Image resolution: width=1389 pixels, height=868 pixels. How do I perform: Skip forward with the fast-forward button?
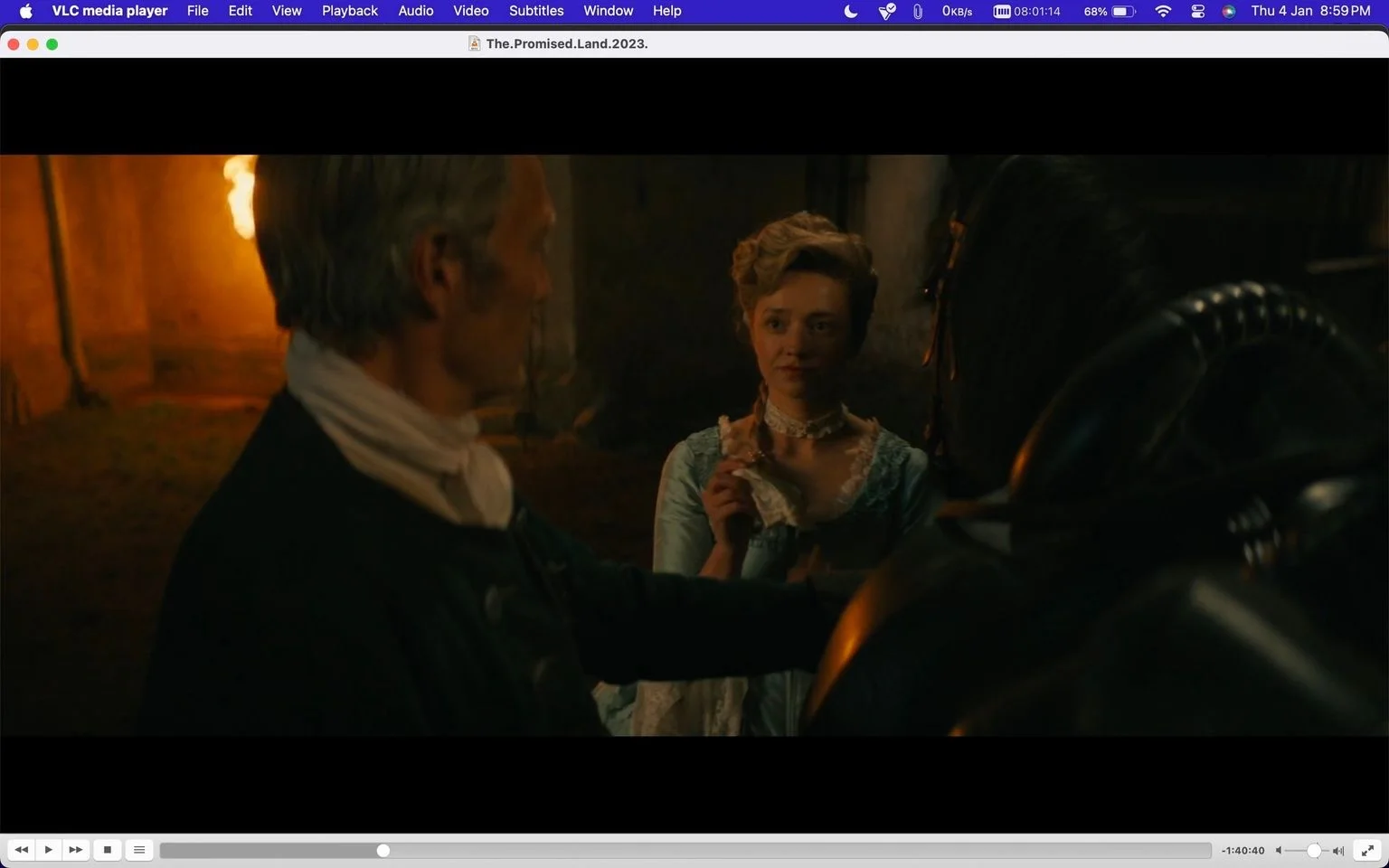pyautogui.click(x=76, y=850)
